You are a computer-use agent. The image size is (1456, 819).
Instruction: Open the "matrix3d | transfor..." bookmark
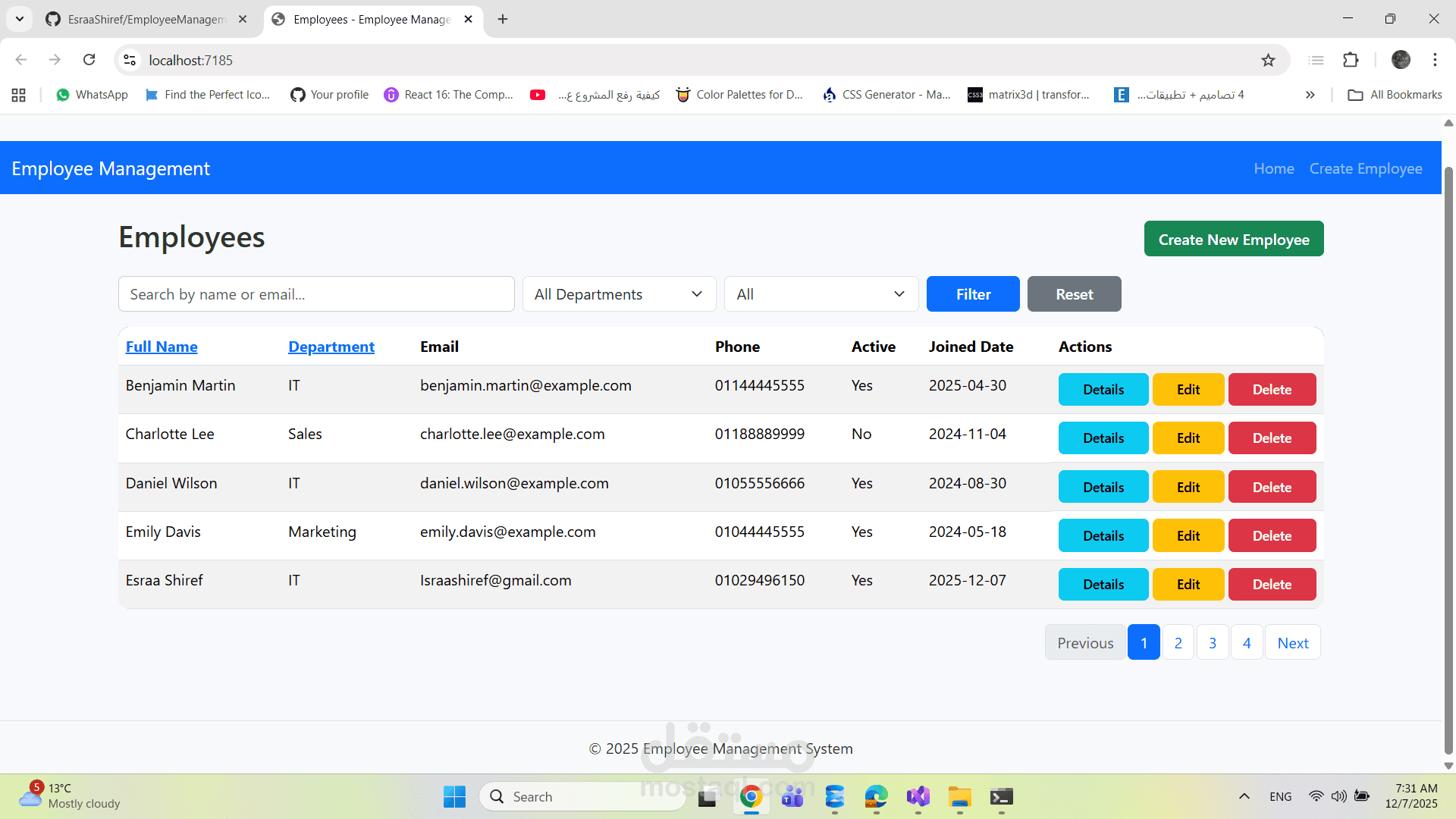(1029, 94)
